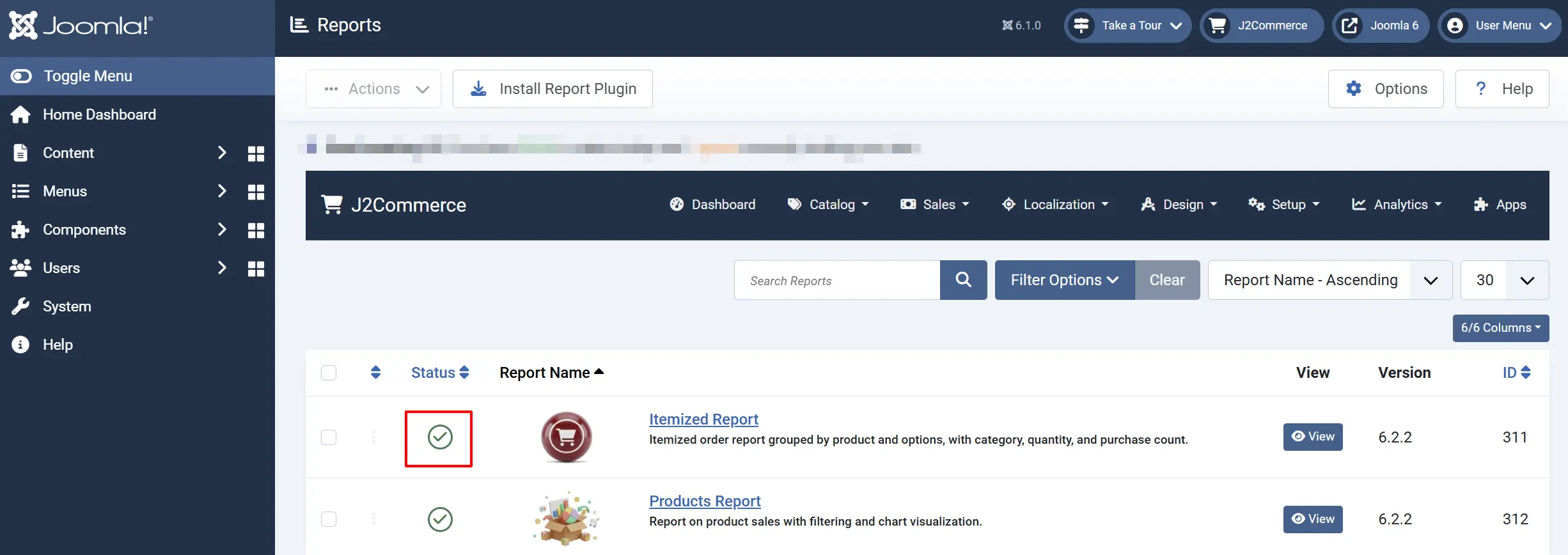View the Itemized Report

1313,437
